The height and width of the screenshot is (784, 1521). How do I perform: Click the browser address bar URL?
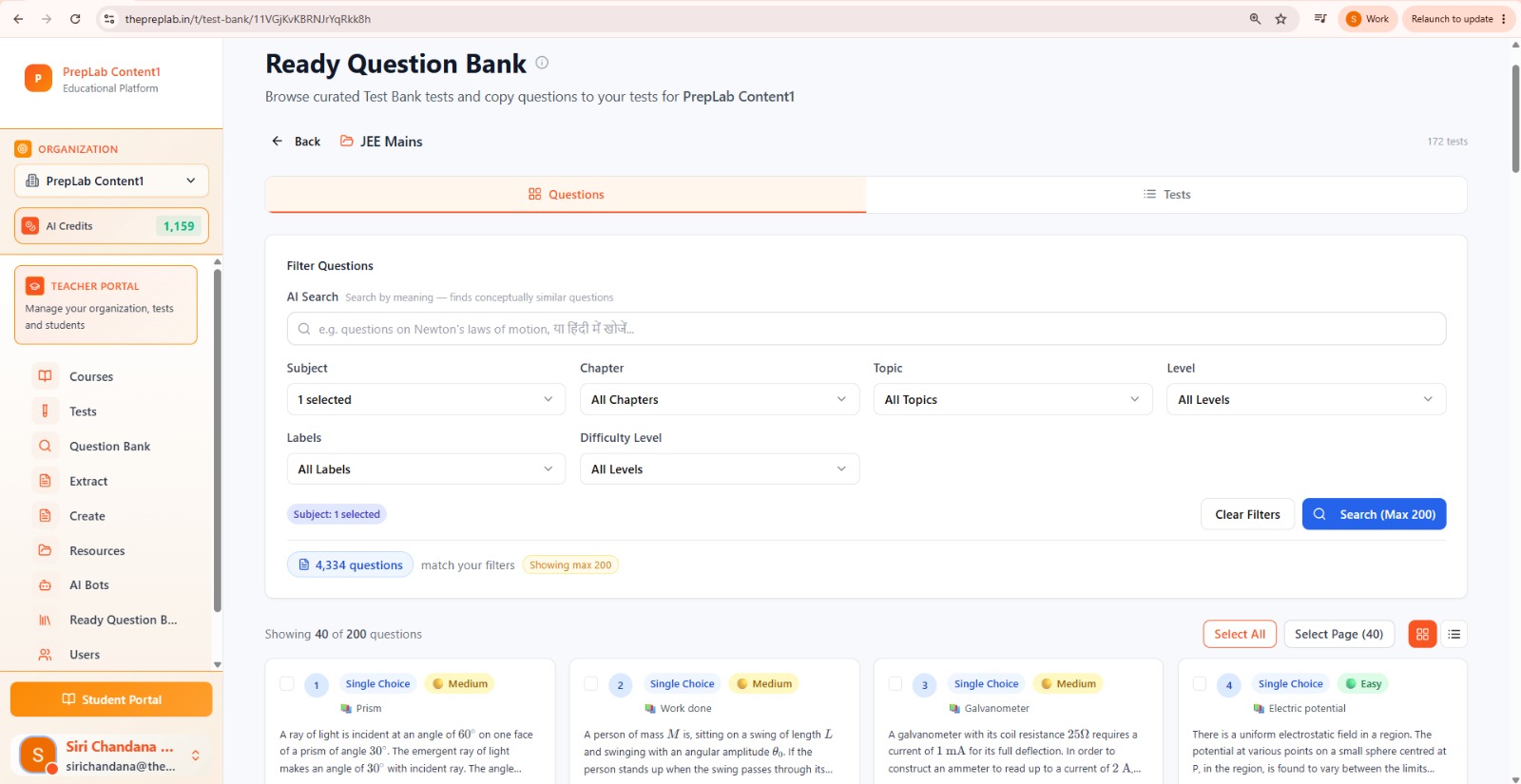click(247, 19)
